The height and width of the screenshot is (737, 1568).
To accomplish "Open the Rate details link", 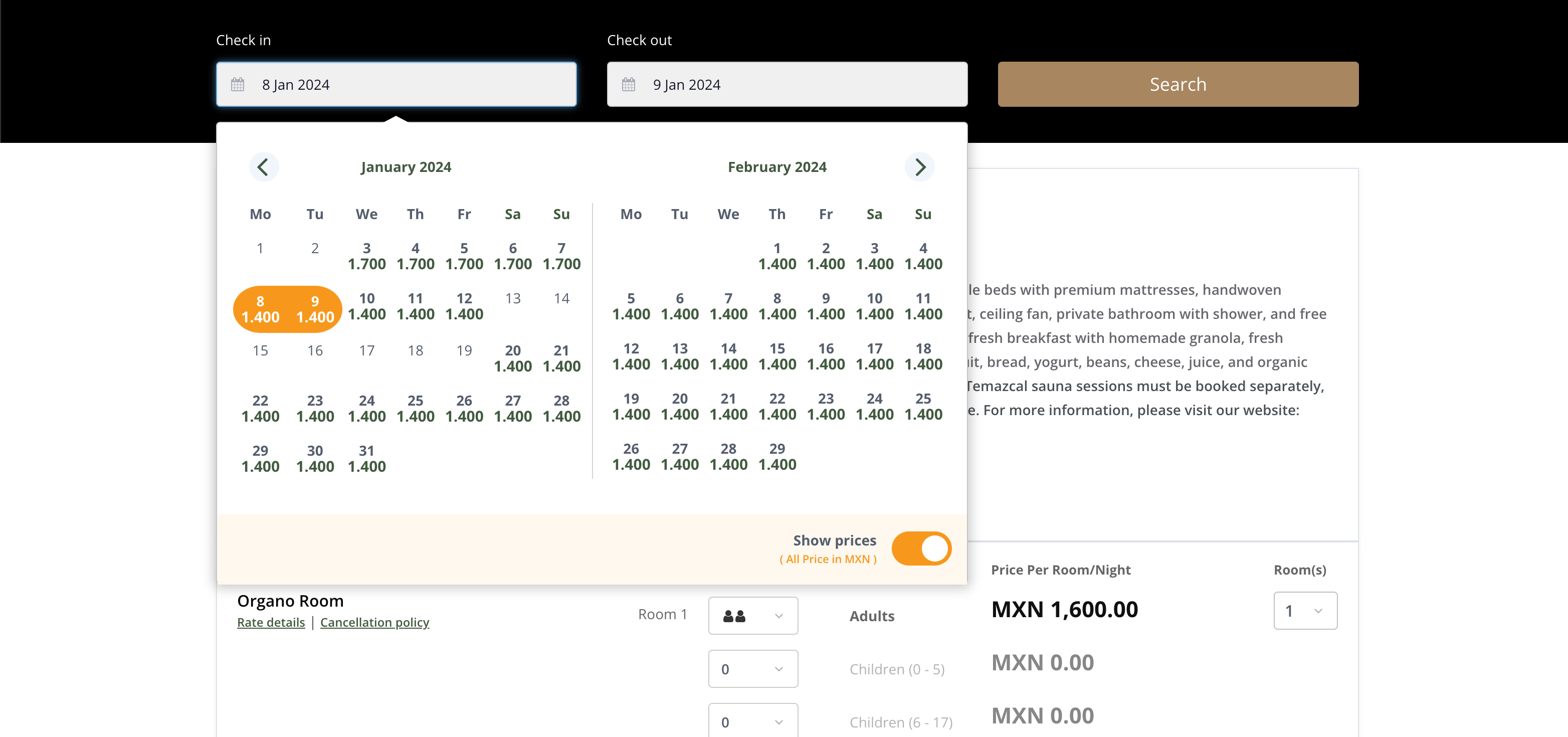I will tap(271, 623).
